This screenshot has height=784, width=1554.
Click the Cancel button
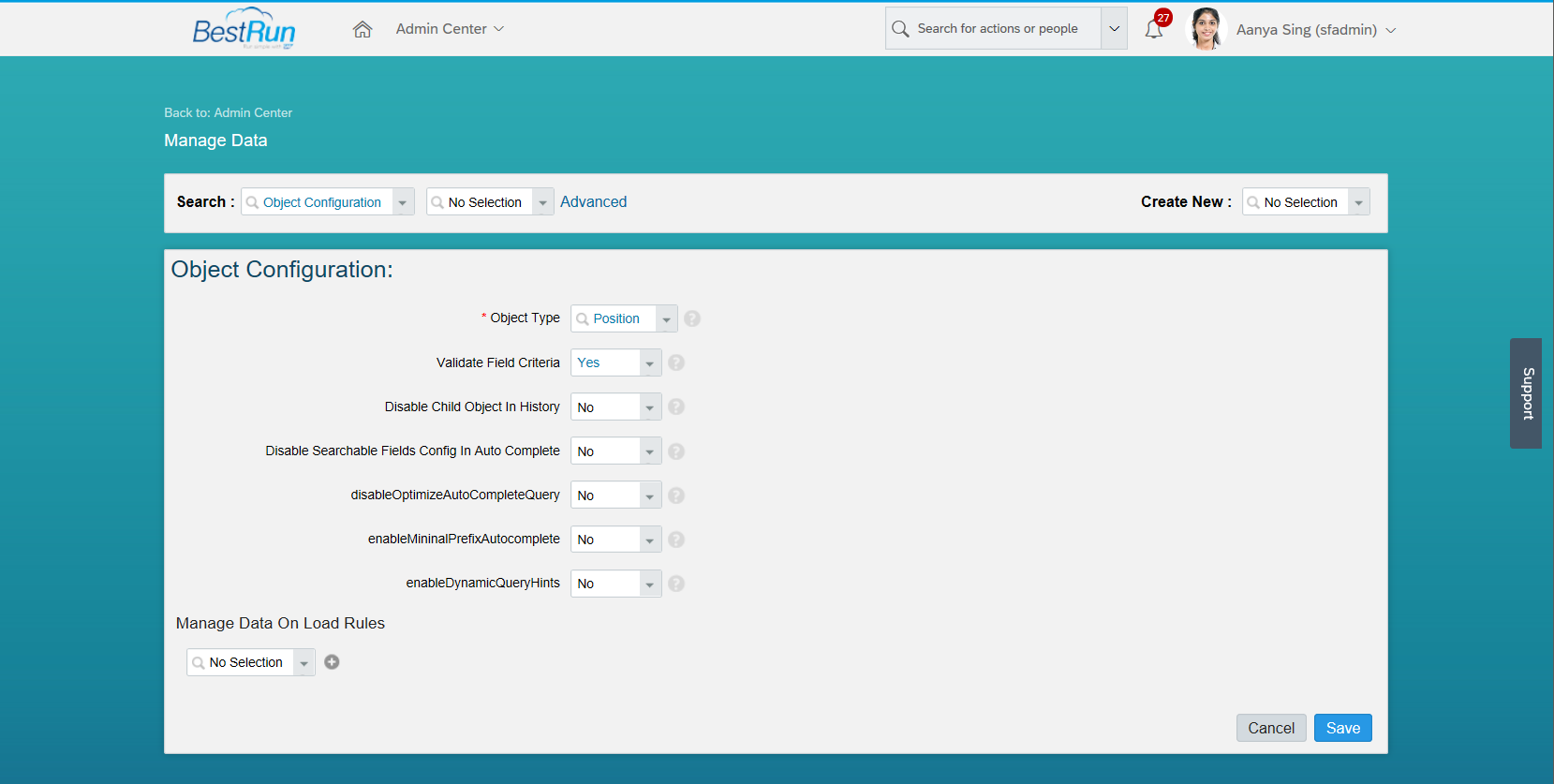tap(1271, 728)
